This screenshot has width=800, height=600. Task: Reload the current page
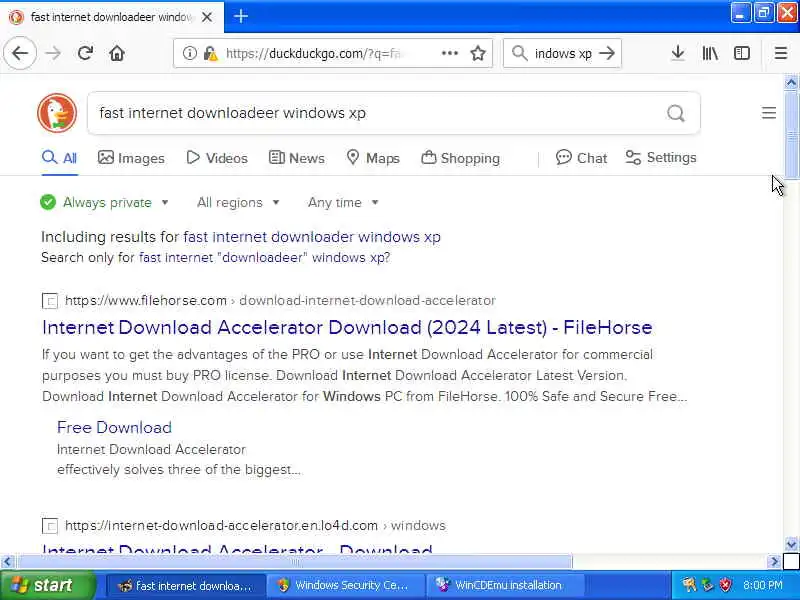click(85, 53)
